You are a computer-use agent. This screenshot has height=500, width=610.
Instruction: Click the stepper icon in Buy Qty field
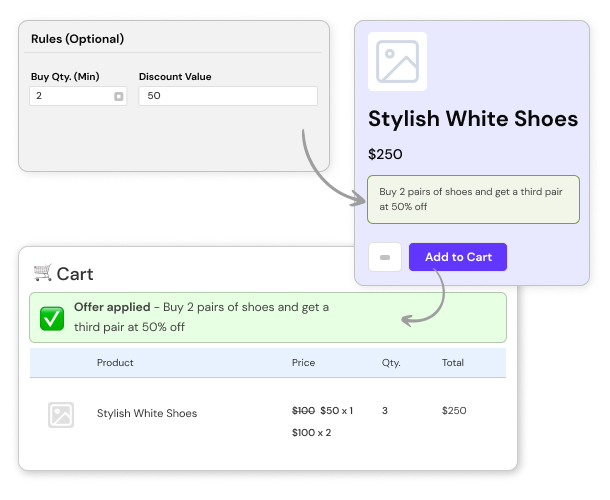[118, 97]
